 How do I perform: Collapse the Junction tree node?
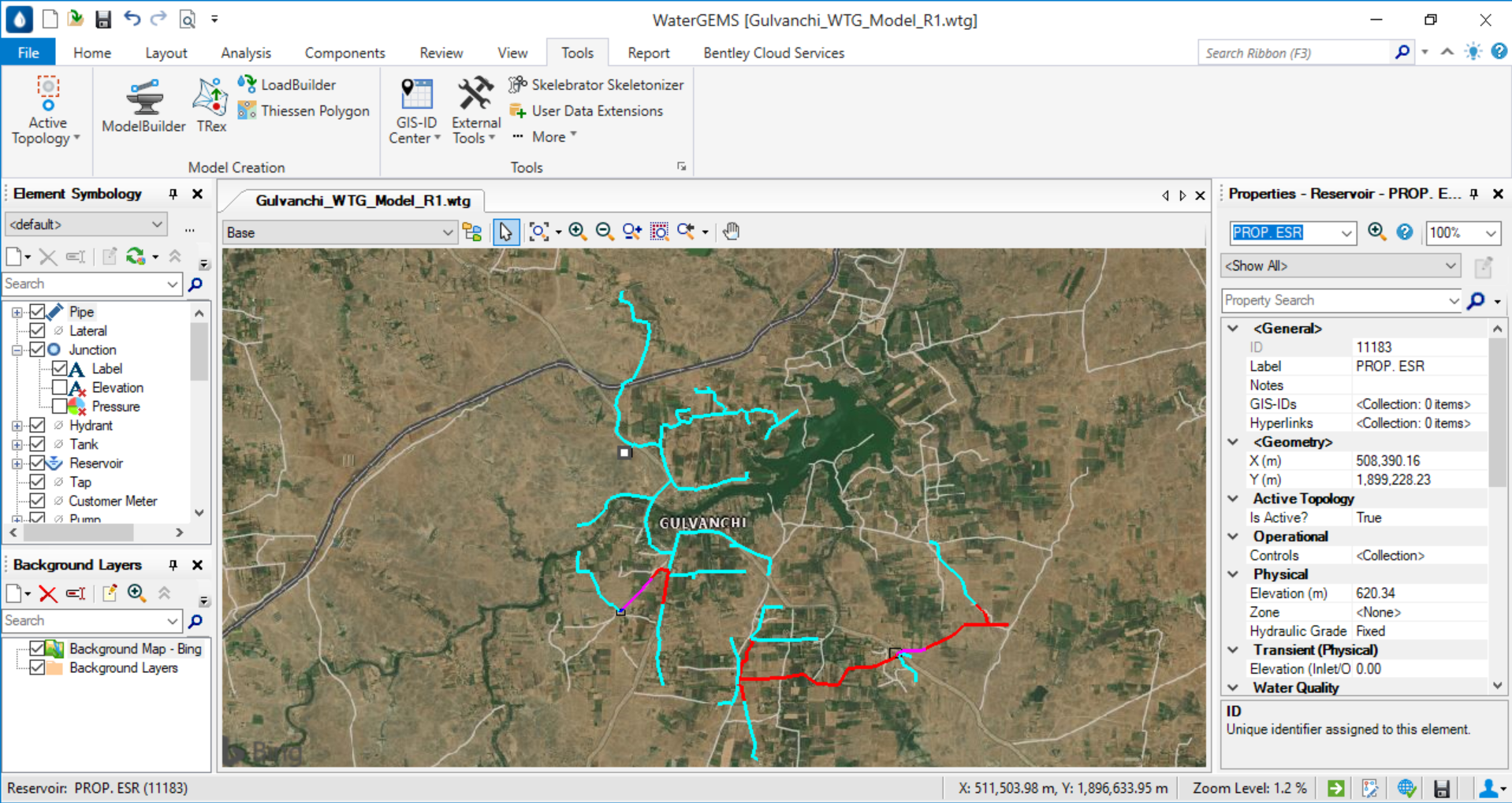pyautogui.click(x=17, y=350)
